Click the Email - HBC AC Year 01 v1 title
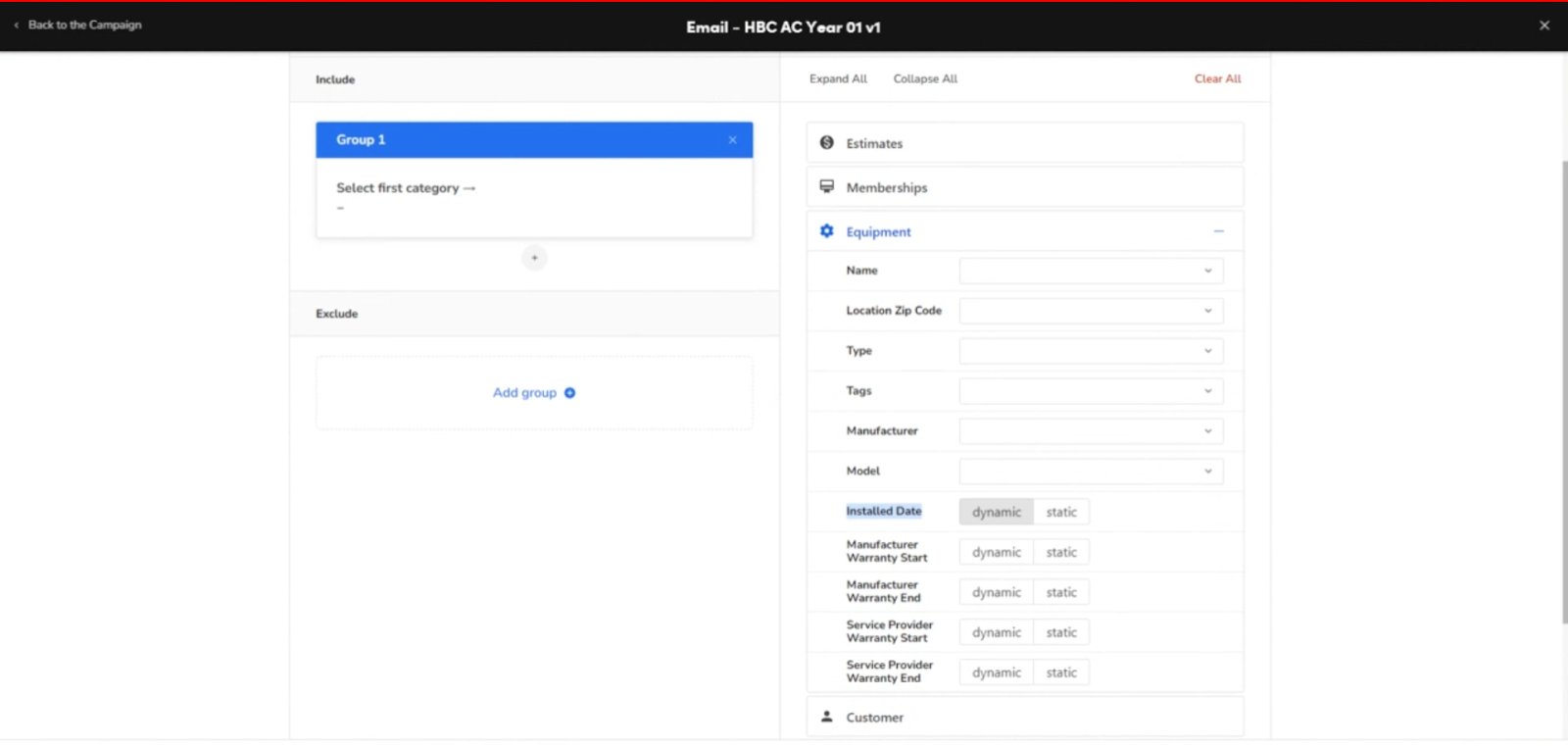Image resolution: width=1568 pixels, height=746 pixels. [783, 27]
